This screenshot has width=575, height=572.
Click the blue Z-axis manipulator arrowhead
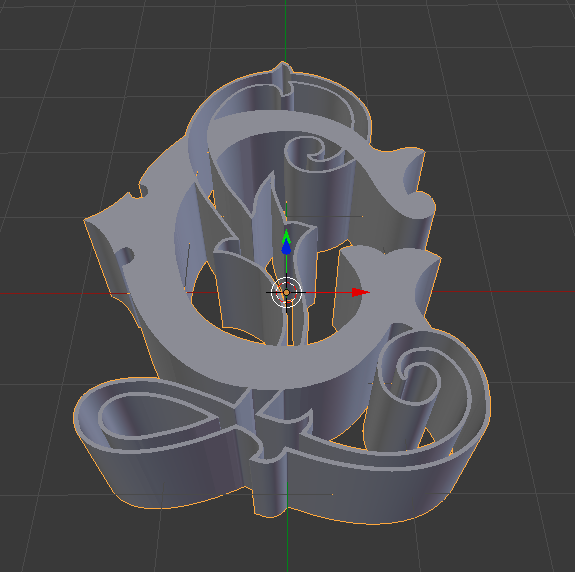coord(286,249)
